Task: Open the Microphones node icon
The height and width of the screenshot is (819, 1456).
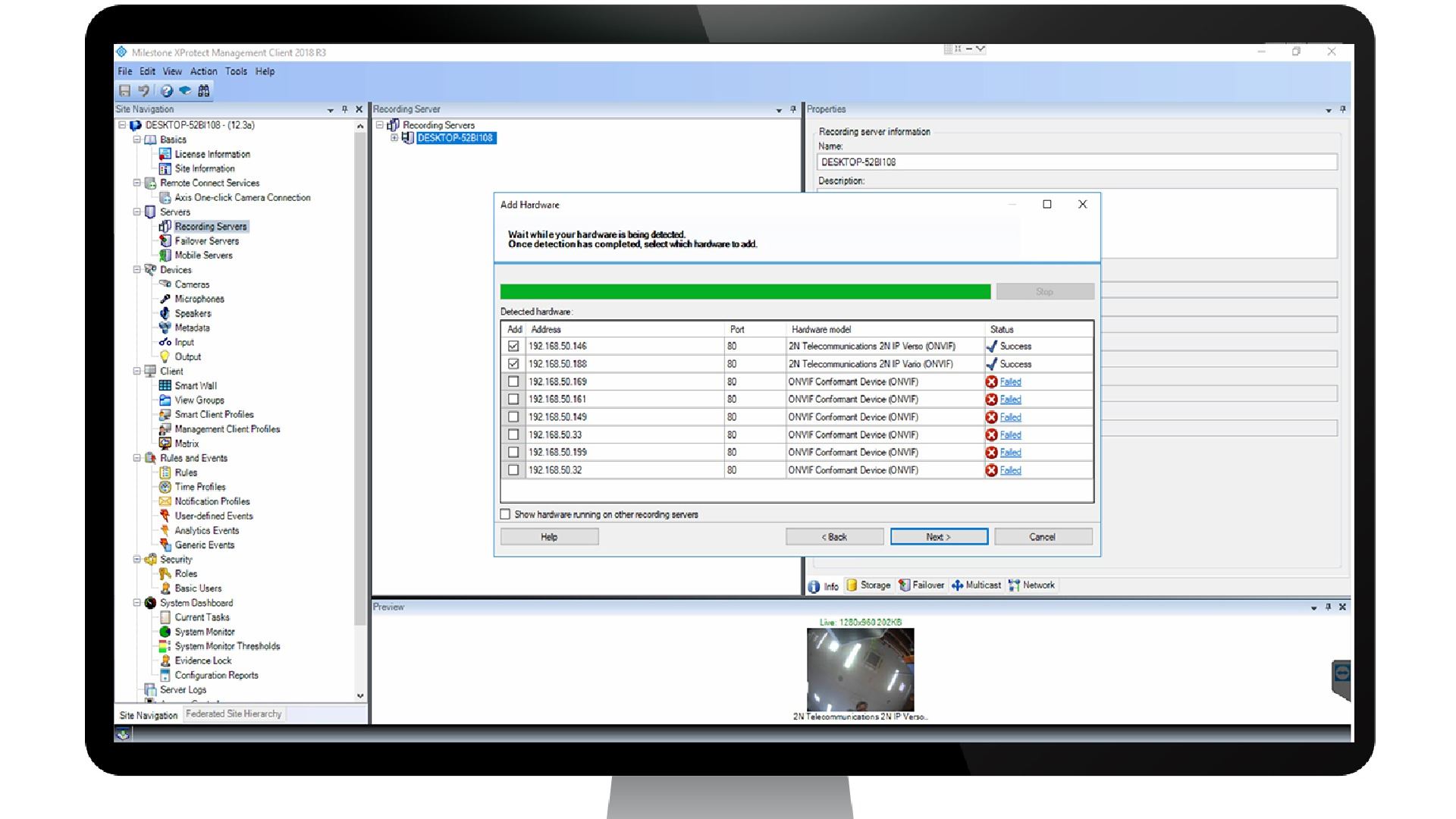Action: pyautogui.click(x=165, y=299)
